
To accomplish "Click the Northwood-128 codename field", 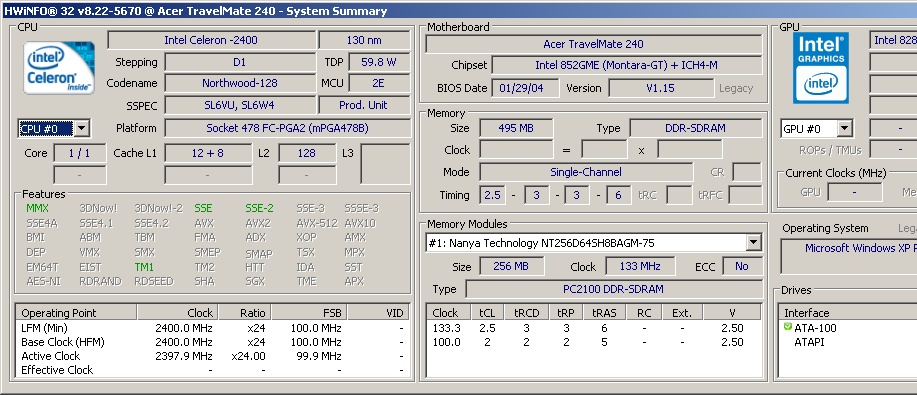I will 239,83.
